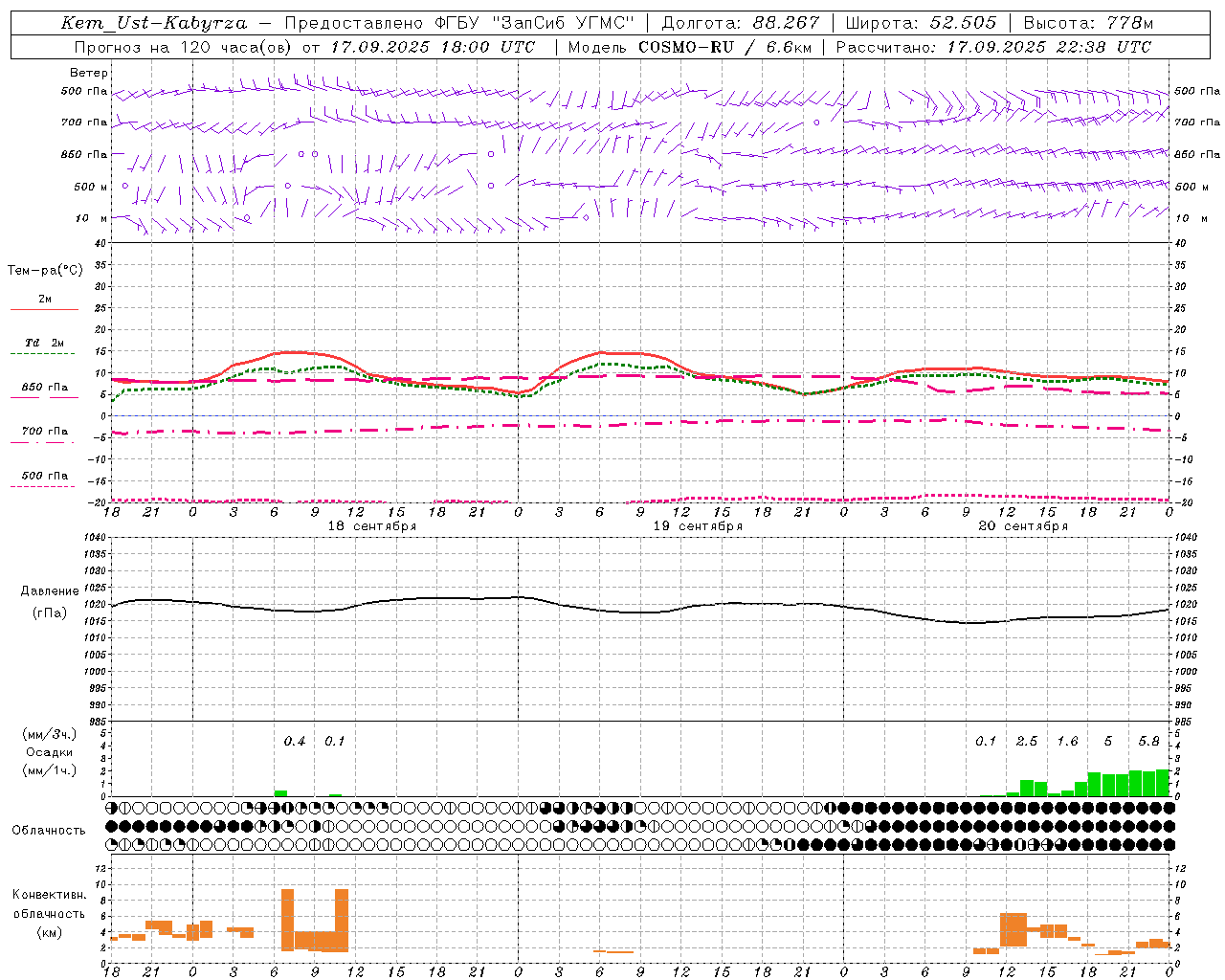Click the '20 сентября' date label
1225x980 pixels.
pos(1023,526)
